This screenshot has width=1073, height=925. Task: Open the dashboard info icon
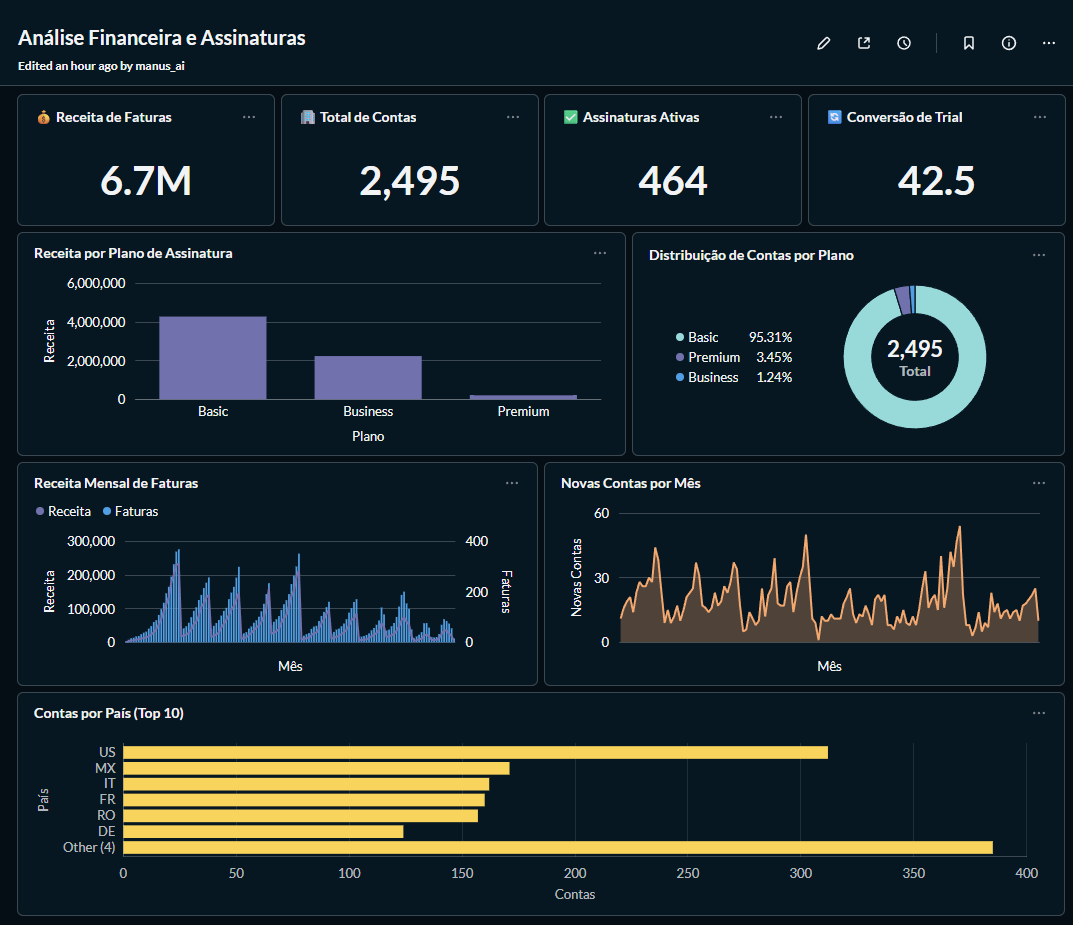[x=1008, y=43]
